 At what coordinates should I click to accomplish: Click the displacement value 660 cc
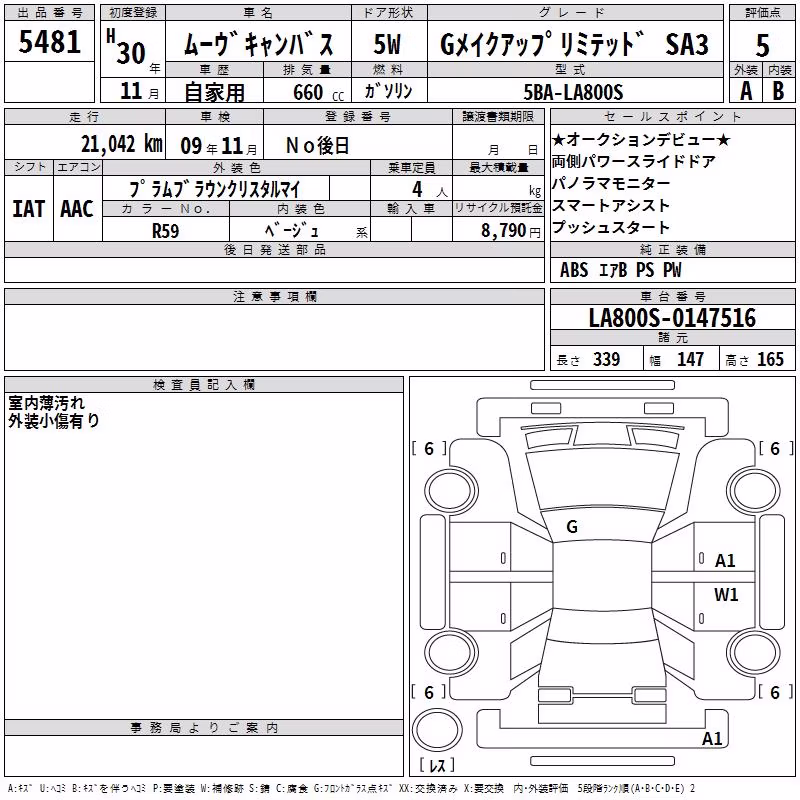319,92
